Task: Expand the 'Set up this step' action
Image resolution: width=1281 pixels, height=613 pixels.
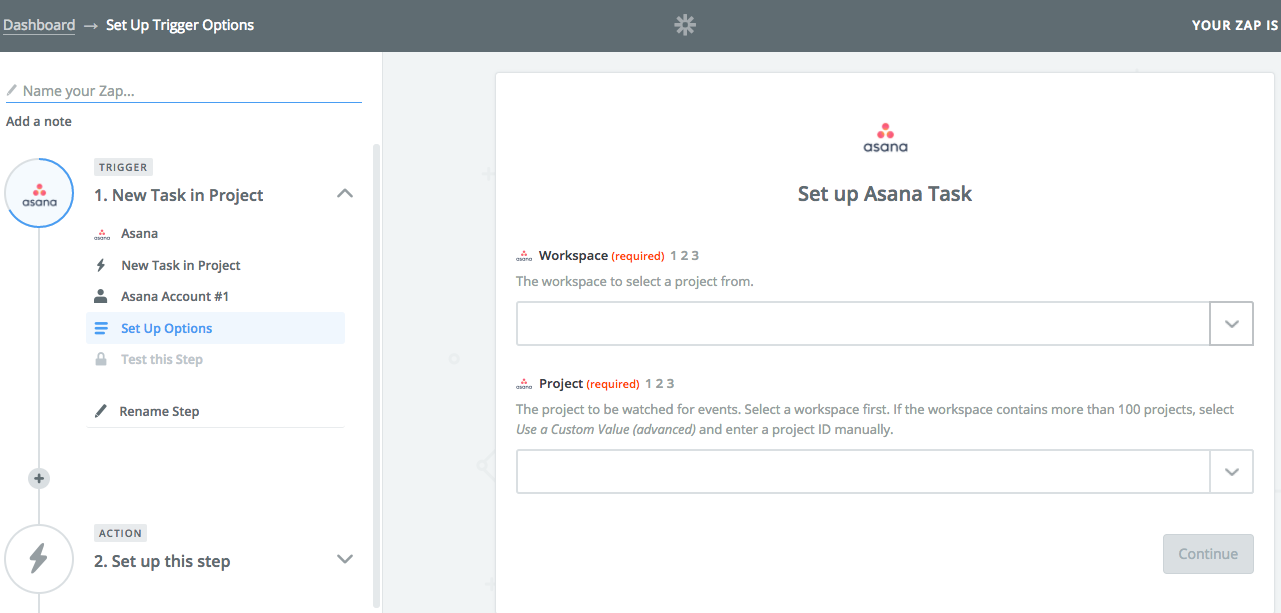Action: [x=345, y=559]
